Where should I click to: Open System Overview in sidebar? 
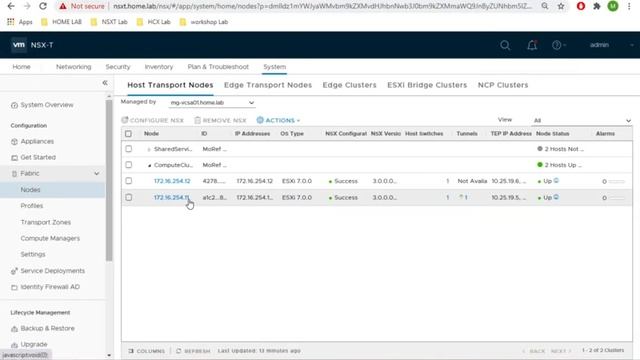click(42, 105)
